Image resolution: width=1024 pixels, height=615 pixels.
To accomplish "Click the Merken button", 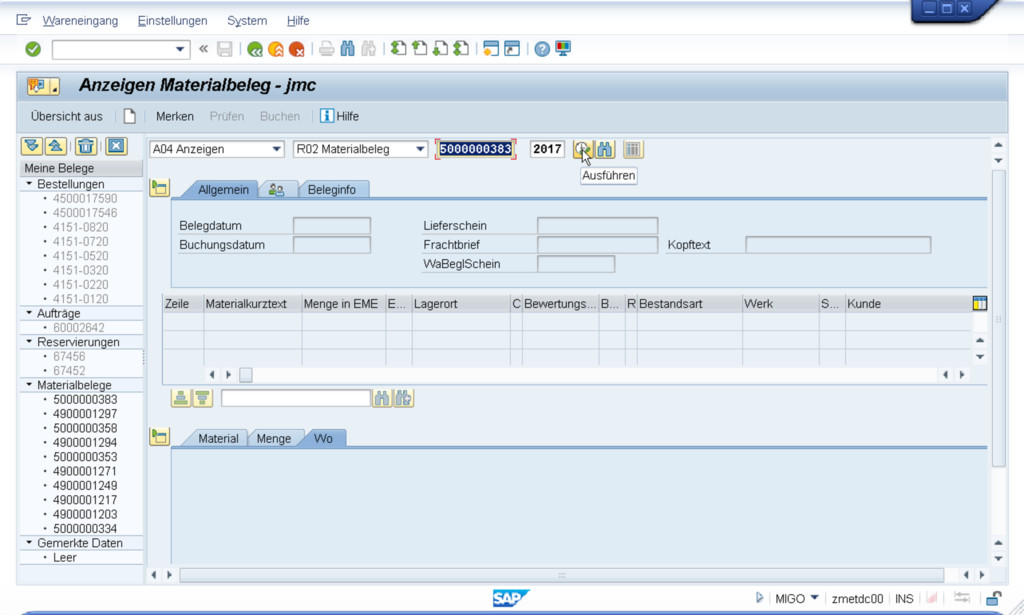I will pyautogui.click(x=175, y=116).
